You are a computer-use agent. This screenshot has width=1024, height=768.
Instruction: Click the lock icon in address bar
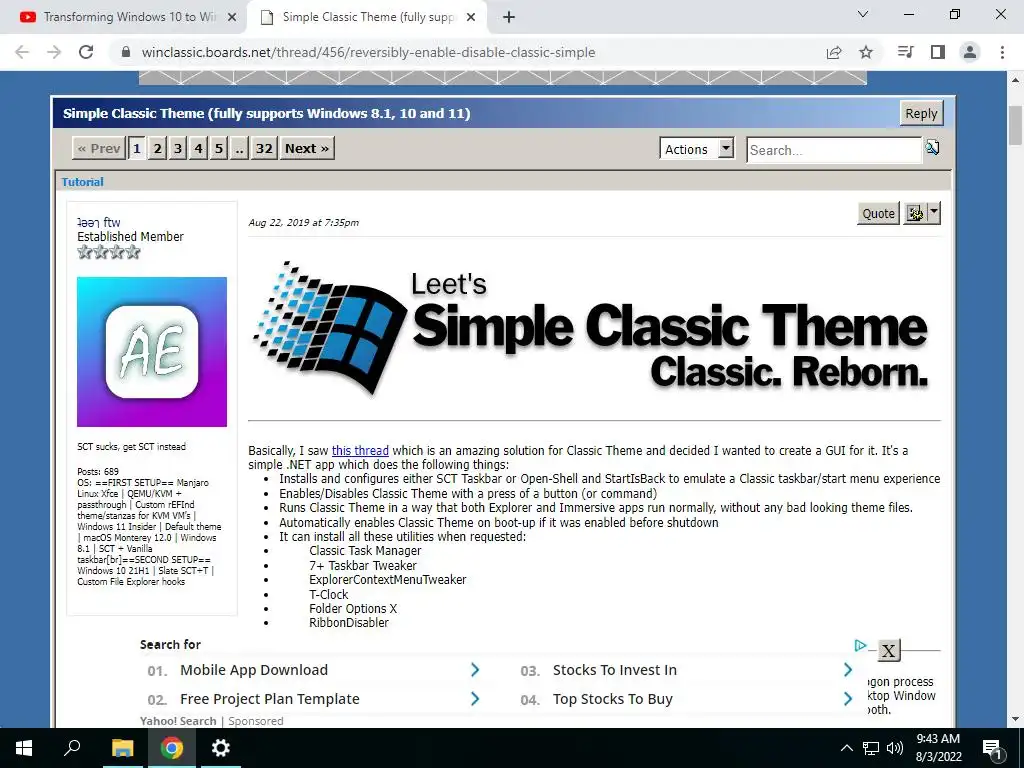[x=126, y=52]
